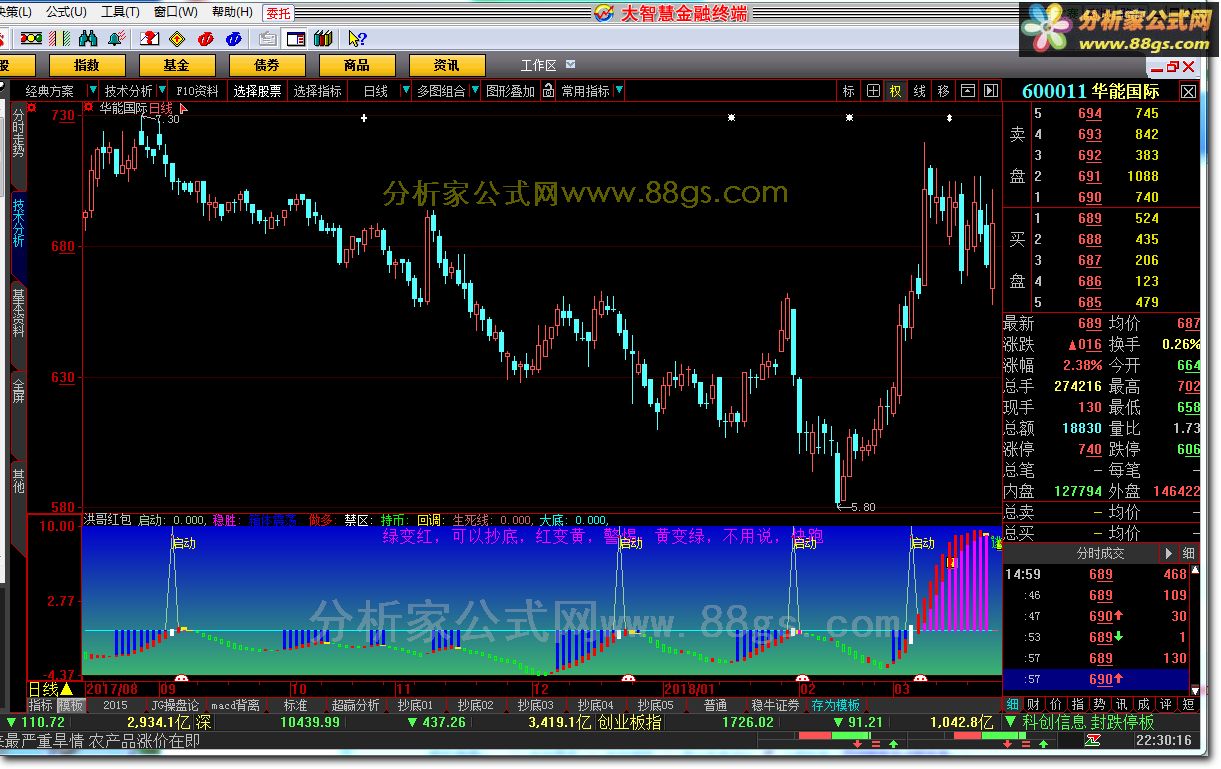Click the 选择股票 toolbar item
Screen dimensions: 1221x769
tap(258, 91)
